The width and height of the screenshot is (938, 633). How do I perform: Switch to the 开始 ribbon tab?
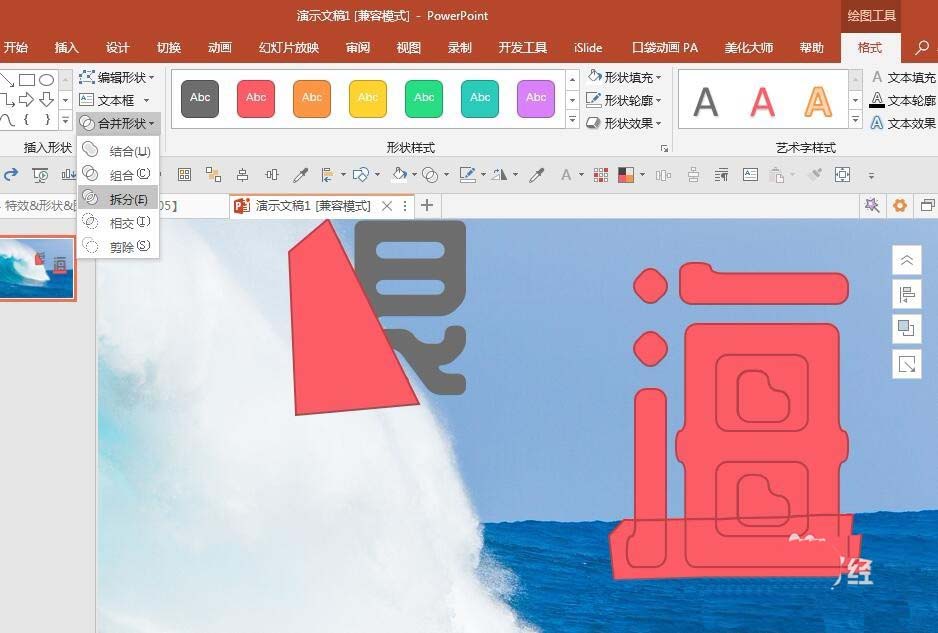pyautogui.click(x=16, y=47)
